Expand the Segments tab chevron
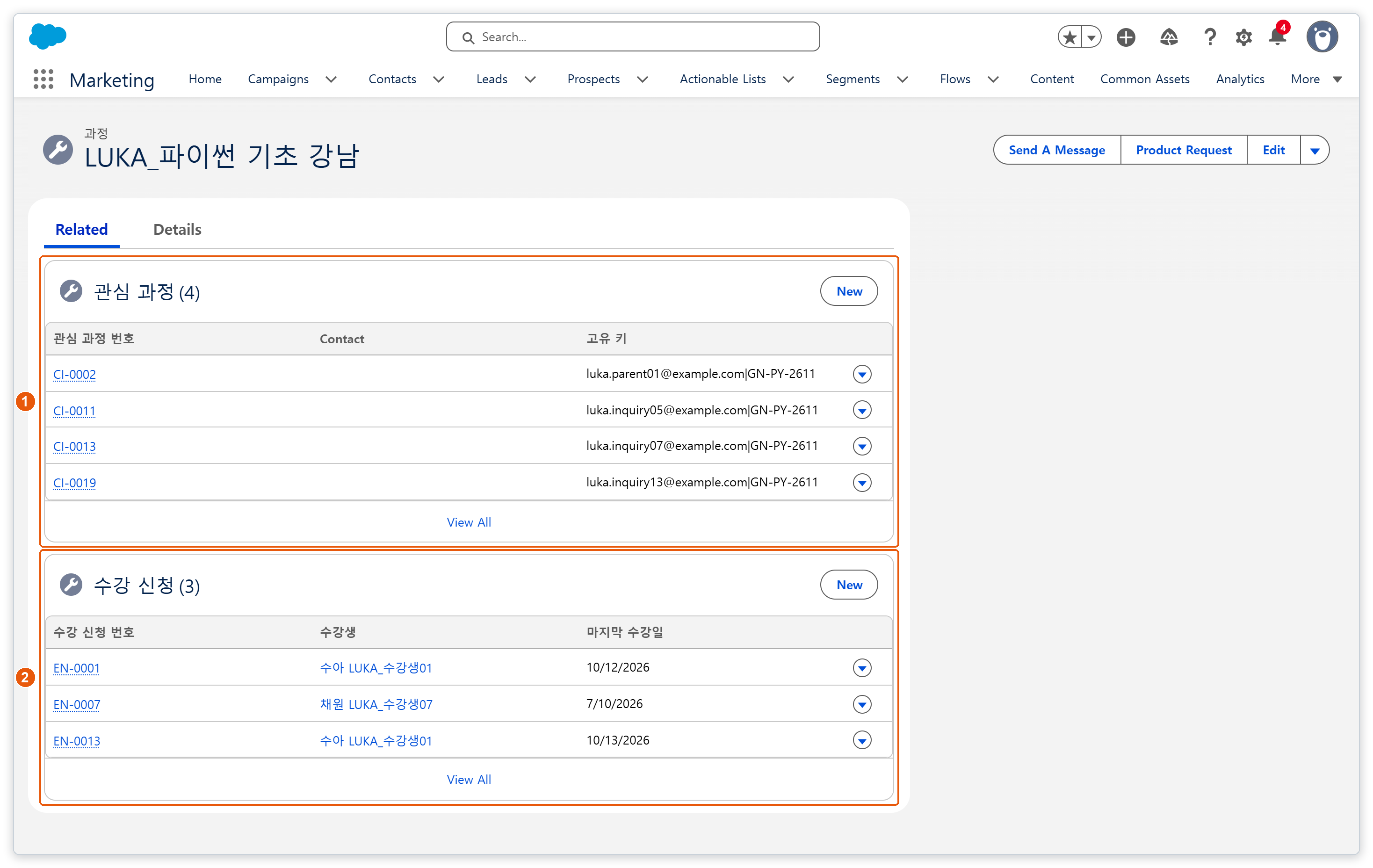The image size is (1373, 868). point(903,80)
